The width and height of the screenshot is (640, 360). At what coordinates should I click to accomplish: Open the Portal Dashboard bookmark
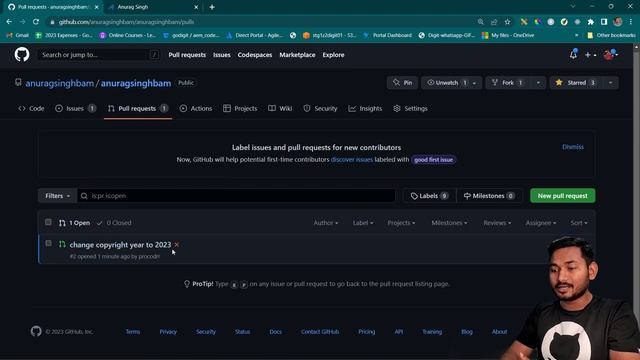(x=387, y=35)
